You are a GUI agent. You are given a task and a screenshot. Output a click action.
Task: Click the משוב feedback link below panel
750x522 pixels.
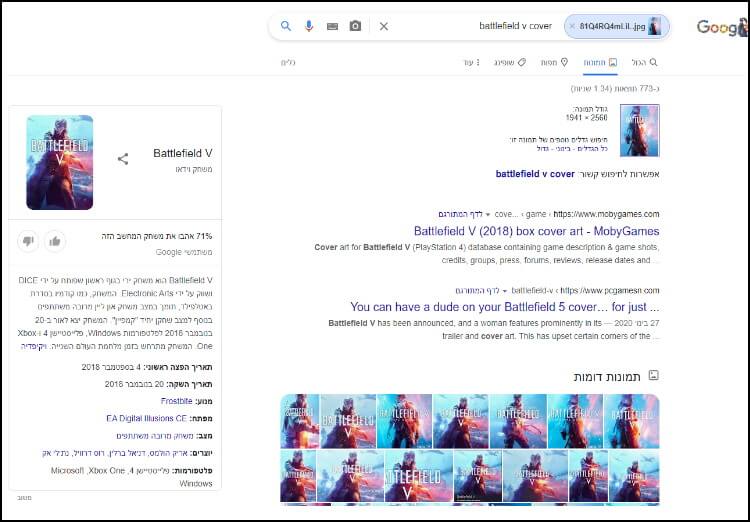pos(24,498)
